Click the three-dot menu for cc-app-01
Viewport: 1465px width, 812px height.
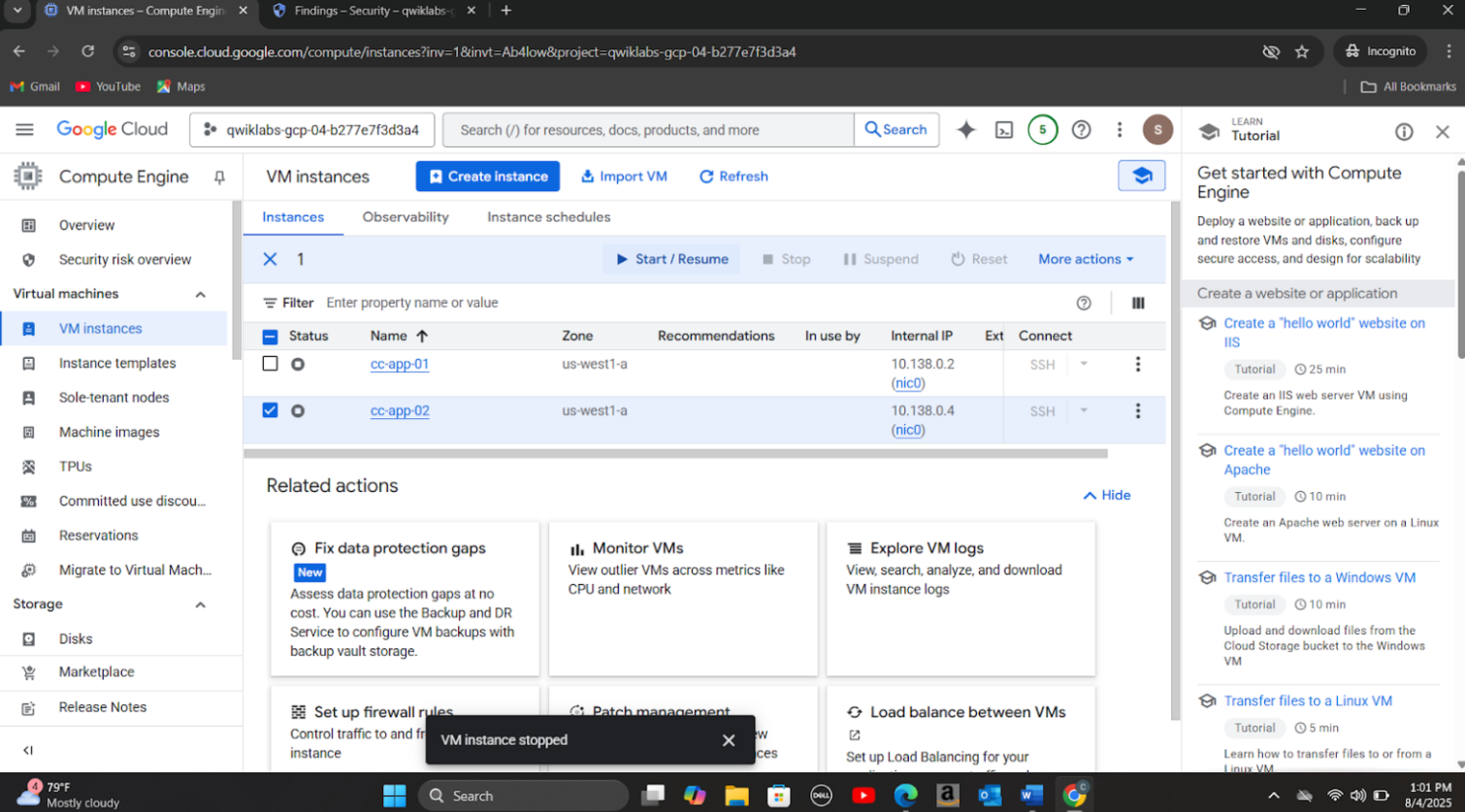pyautogui.click(x=1138, y=364)
